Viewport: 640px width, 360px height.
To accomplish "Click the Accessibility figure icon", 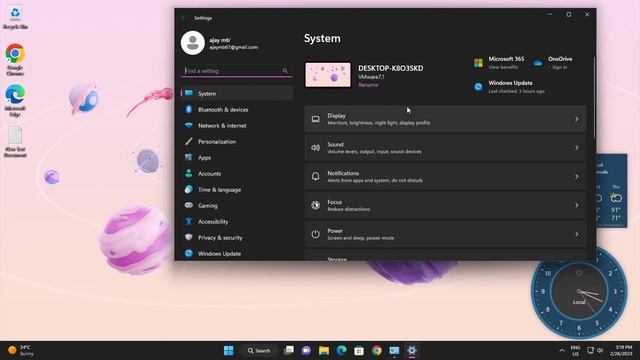I will tap(189, 221).
